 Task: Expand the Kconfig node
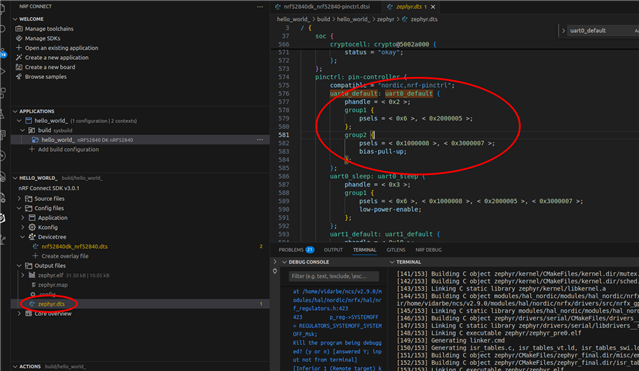point(23,227)
